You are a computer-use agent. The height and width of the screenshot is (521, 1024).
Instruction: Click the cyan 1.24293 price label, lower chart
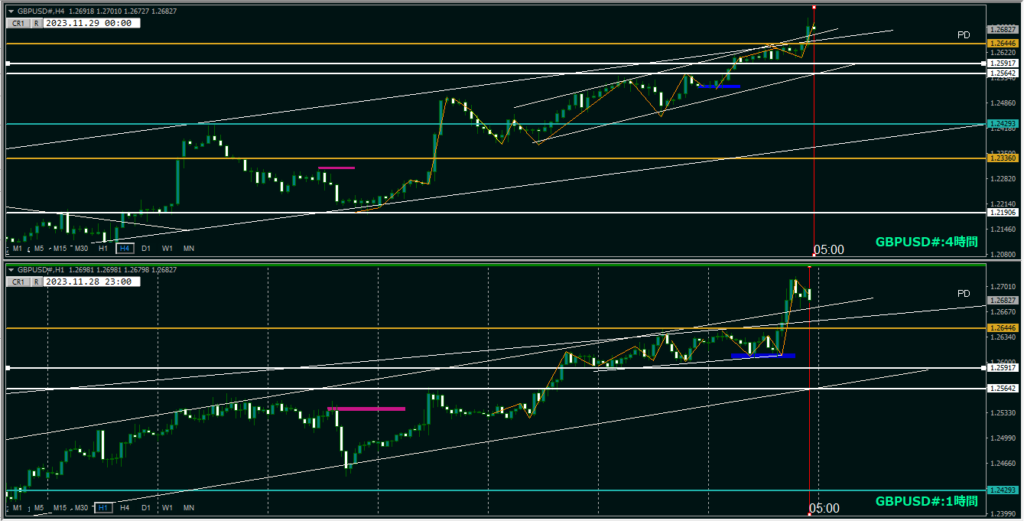[x=1002, y=490]
